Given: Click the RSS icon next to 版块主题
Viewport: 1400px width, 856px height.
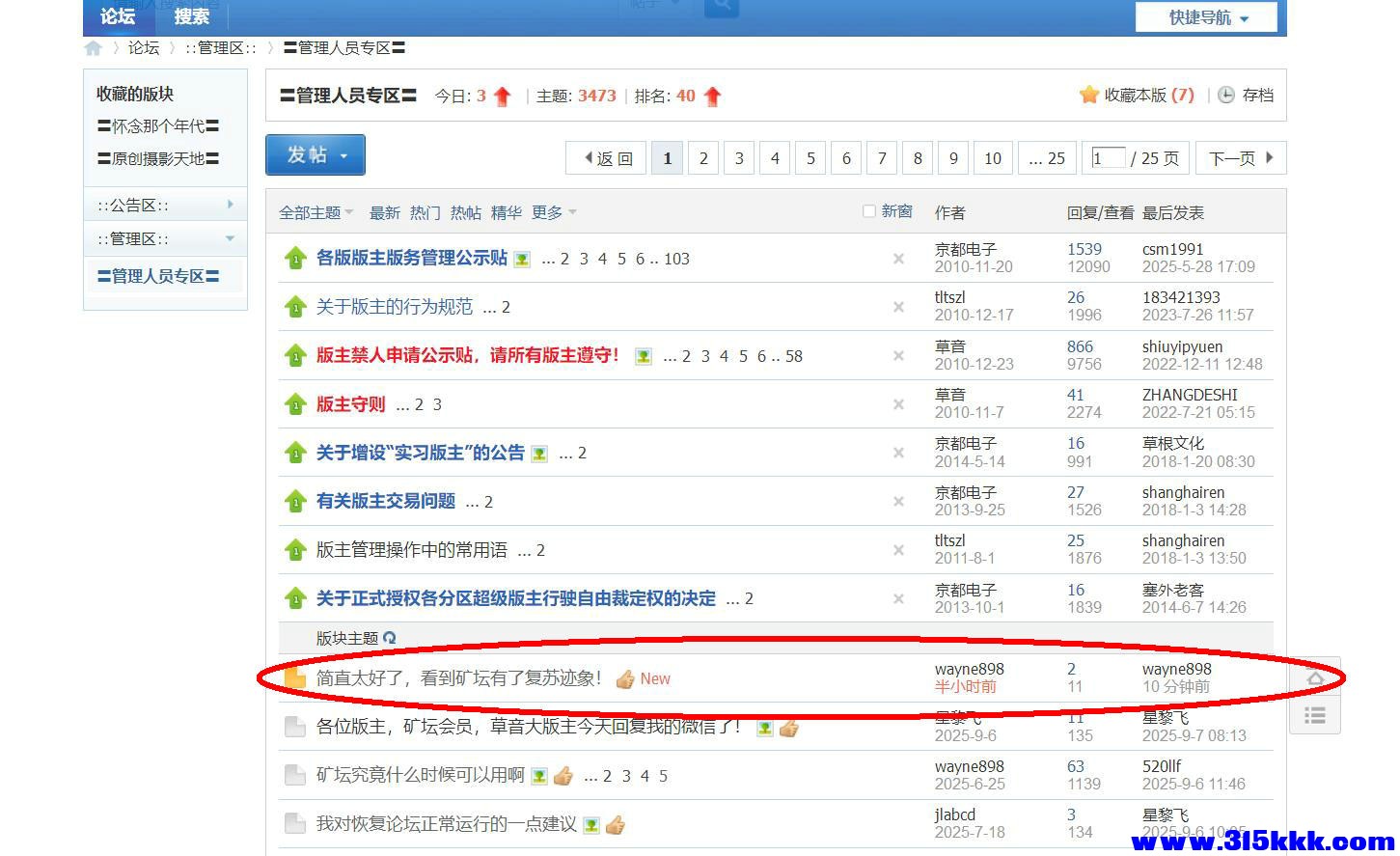Looking at the screenshot, I should click(390, 638).
